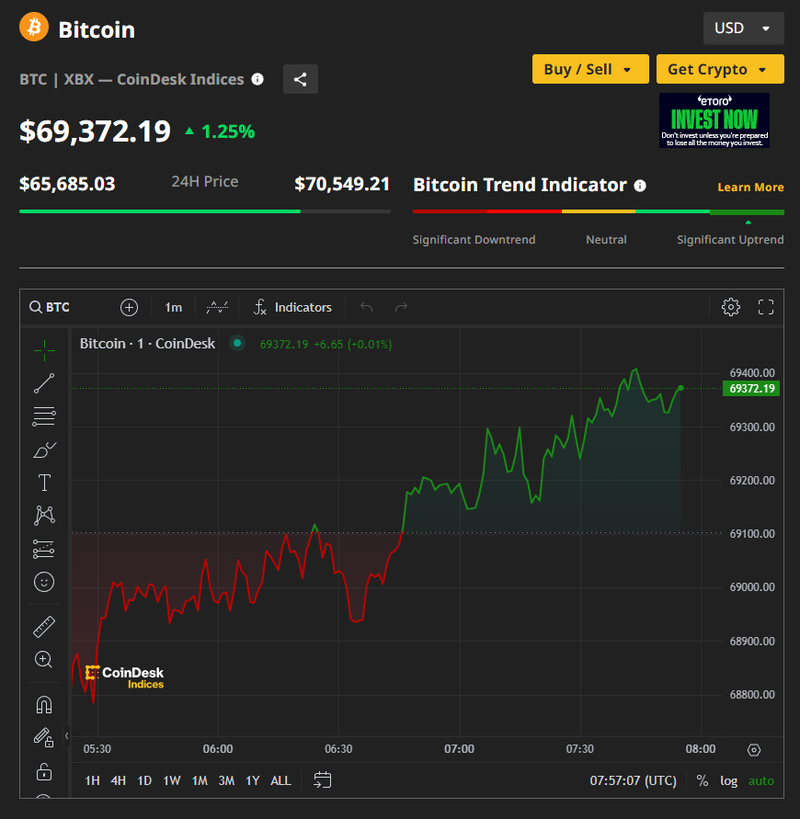Click the BTC symbol search field
The image size is (800, 819).
click(58, 307)
